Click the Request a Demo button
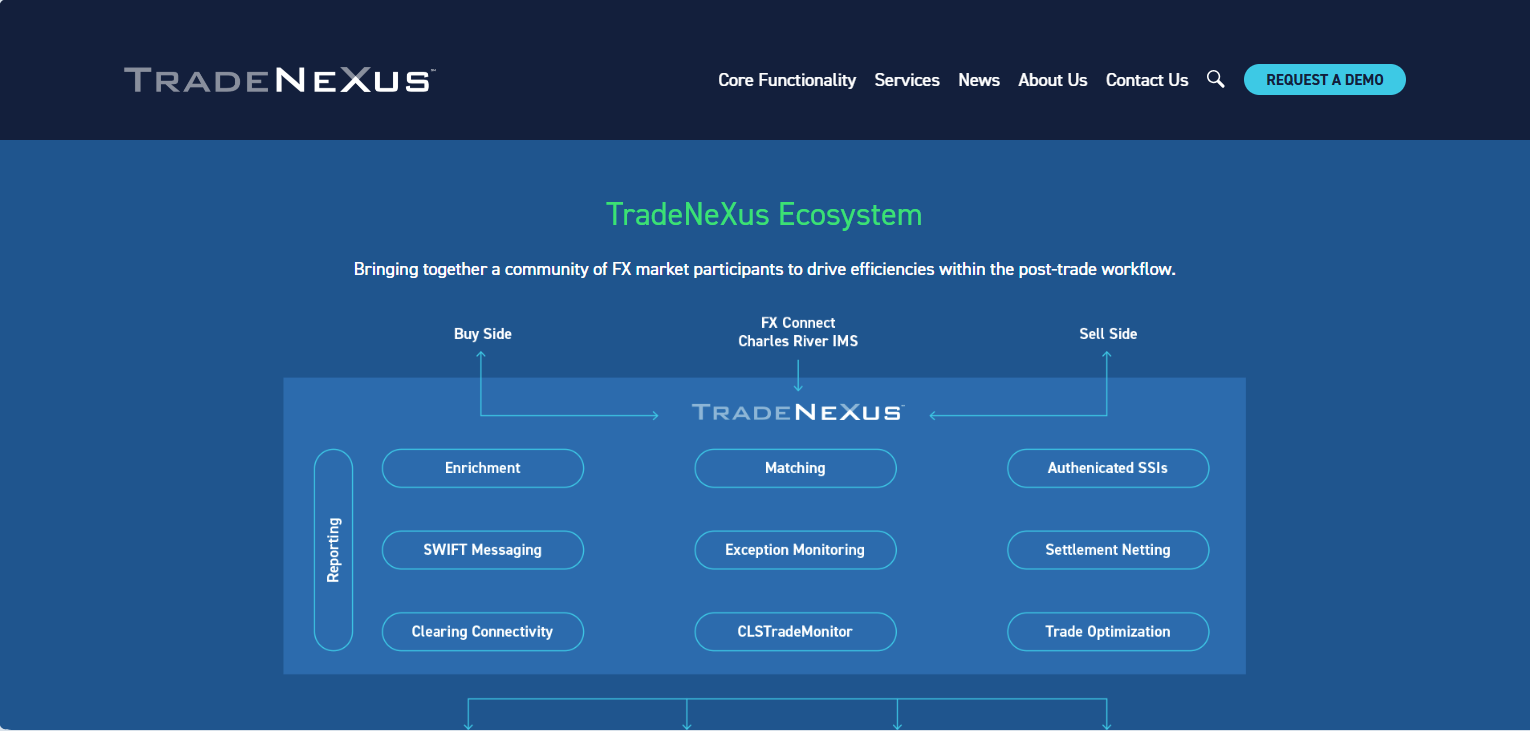1530x731 pixels. (x=1325, y=80)
